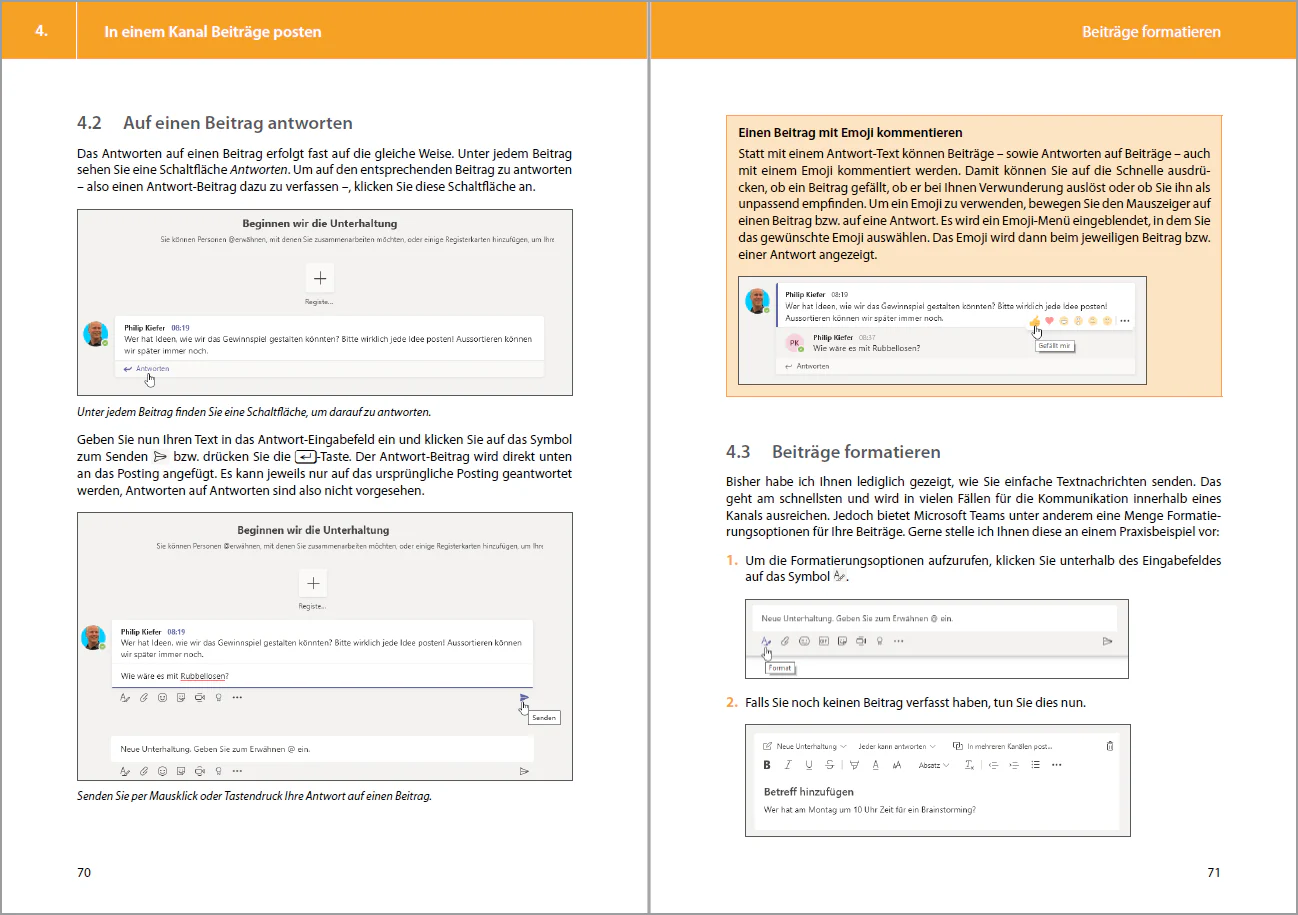Click the three dots below page 70's 'Neue Unterhaltung' field

coord(237,771)
